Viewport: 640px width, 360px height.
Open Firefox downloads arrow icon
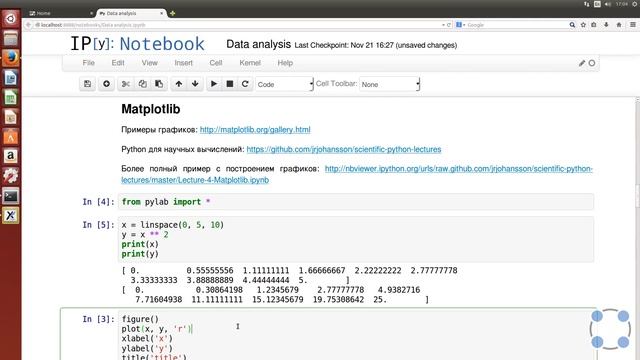click(607, 25)
